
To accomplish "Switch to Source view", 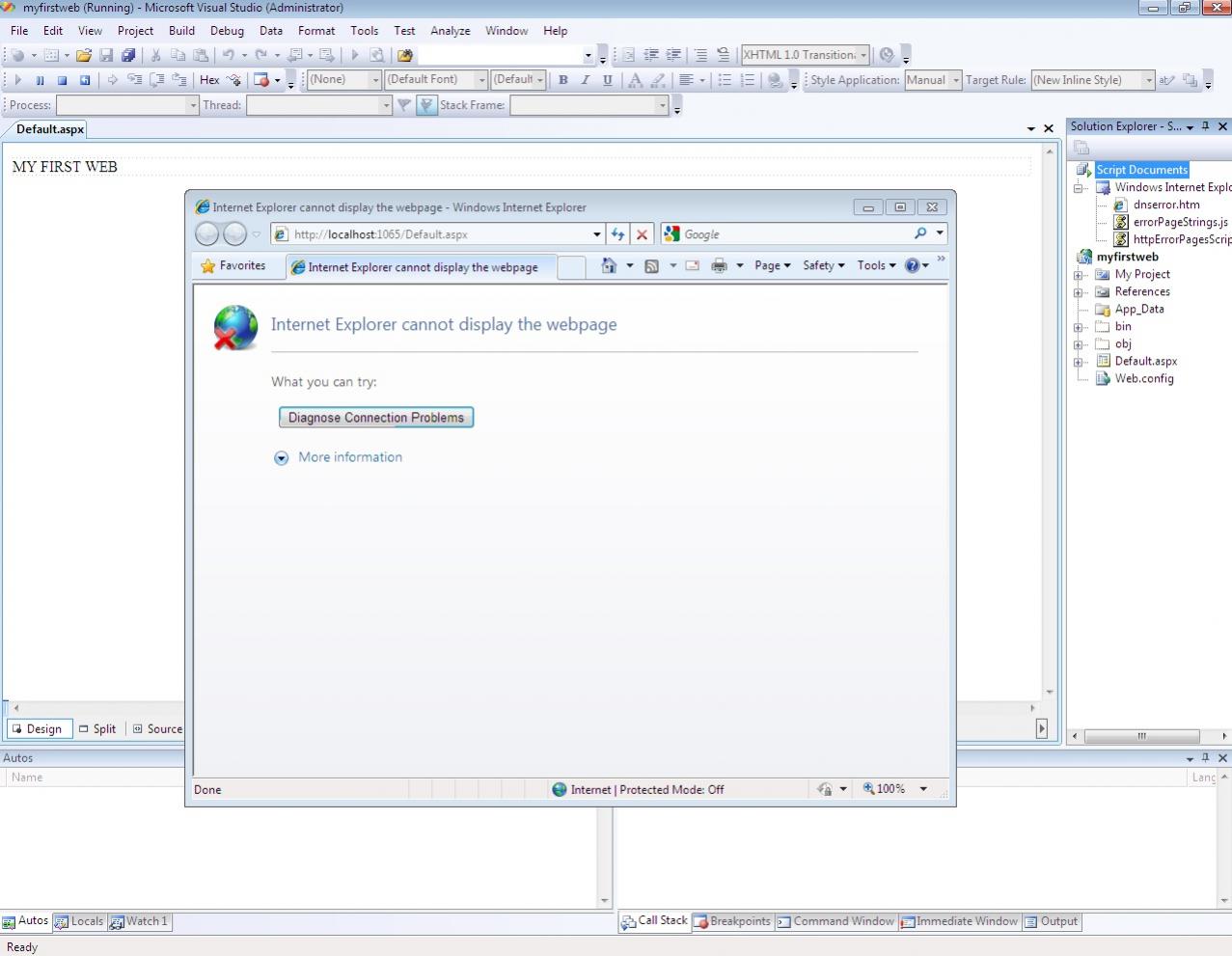I will [x=157, y=729].
